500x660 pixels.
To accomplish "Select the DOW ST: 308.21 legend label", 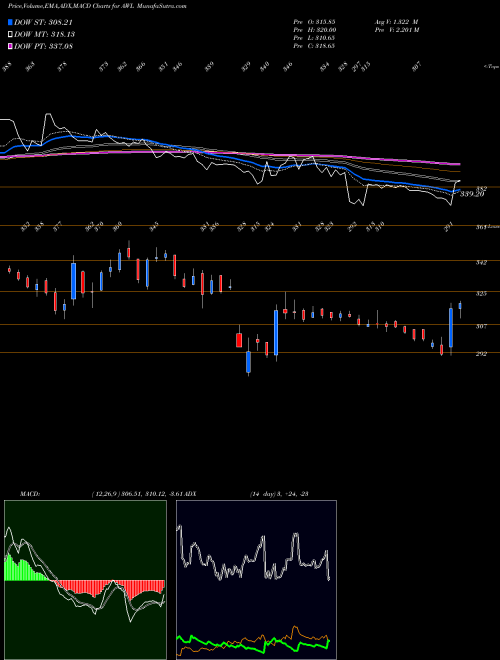I will click(43, 22).
